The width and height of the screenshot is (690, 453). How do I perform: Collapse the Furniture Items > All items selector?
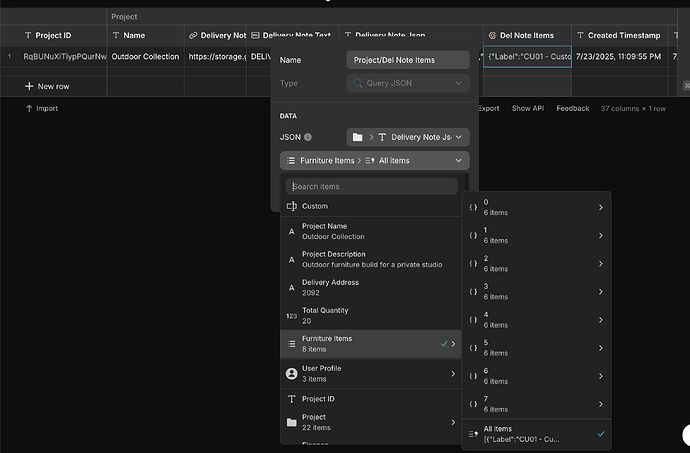tap(375, 161)
